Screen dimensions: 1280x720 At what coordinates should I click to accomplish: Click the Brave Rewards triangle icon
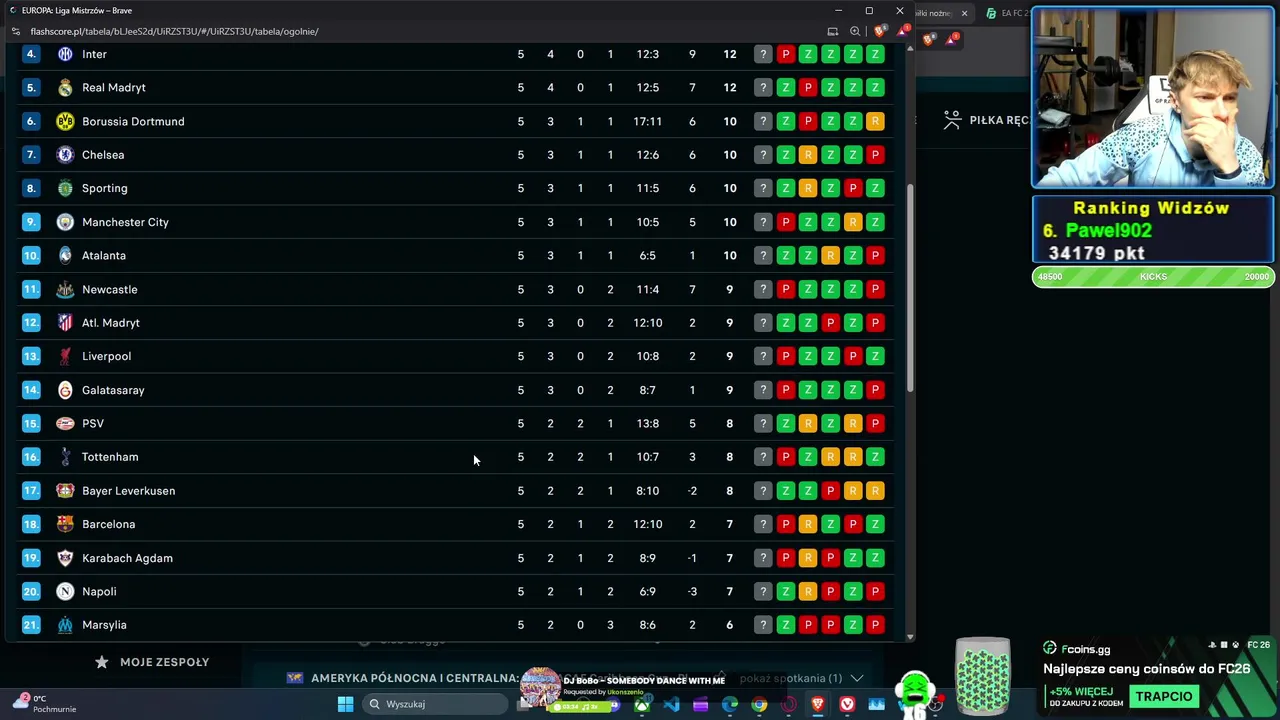[x=902, y=31]
